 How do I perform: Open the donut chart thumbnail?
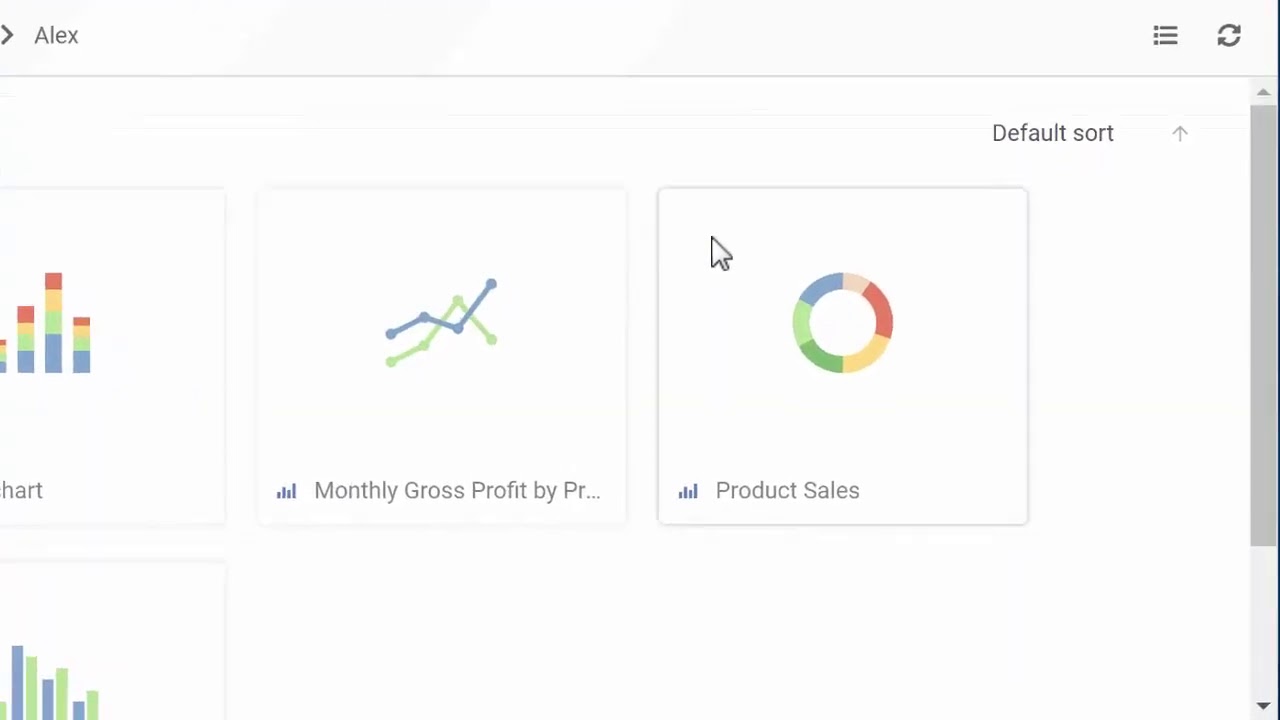click(x=842, y=323)
